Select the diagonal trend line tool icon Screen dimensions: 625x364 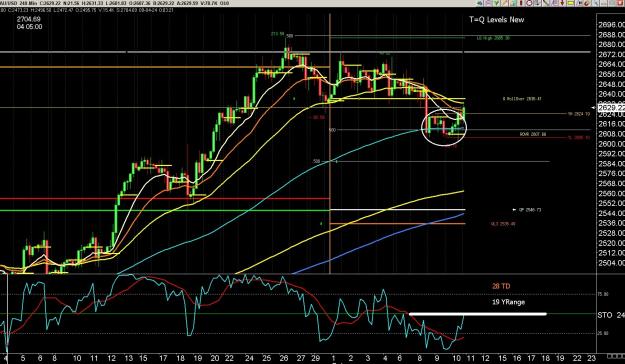coord(546,3)
